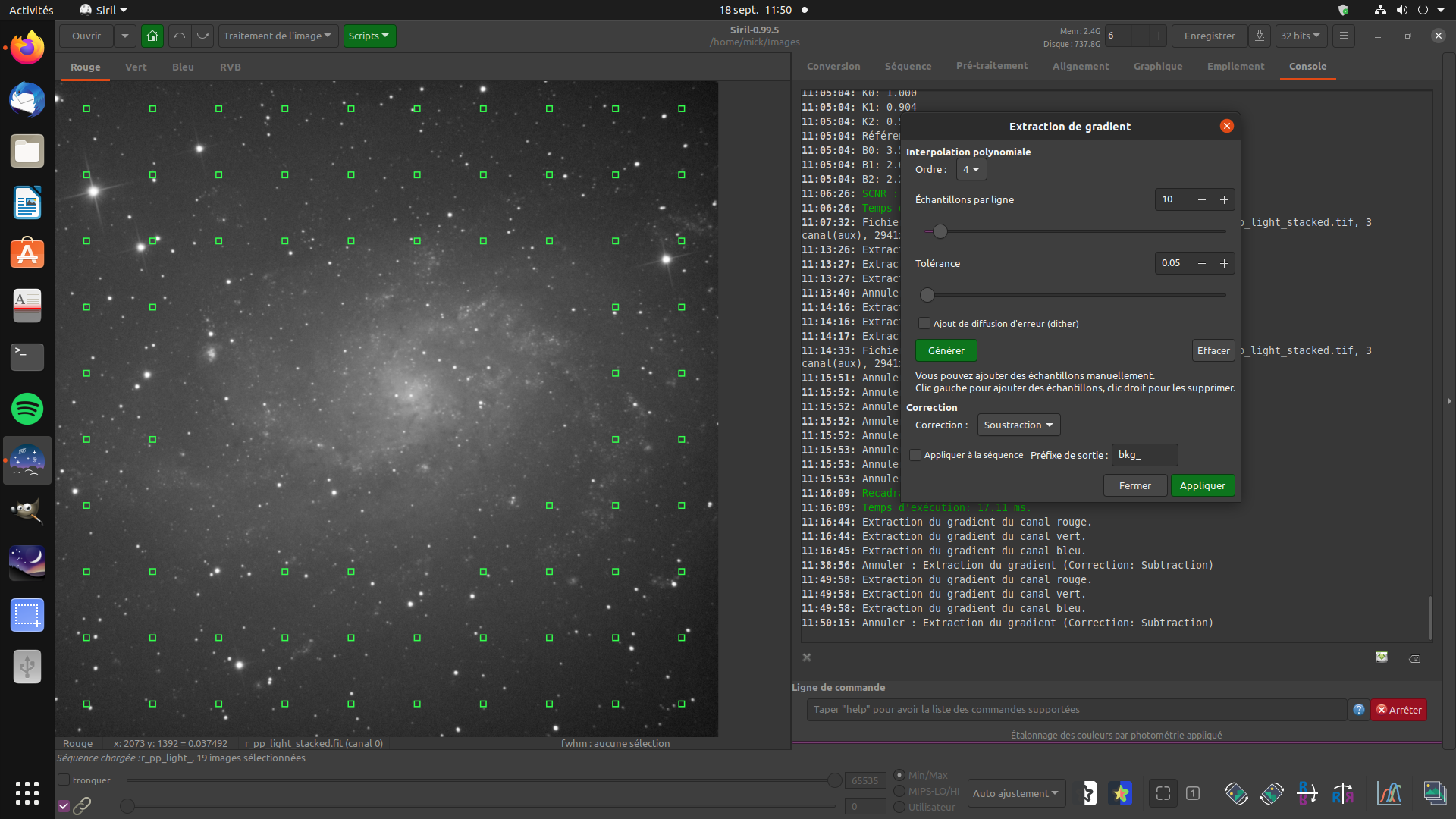Screen dimensions: 1456x819
Task: Open the Ordre polynomial degree dropdown
Action: click(971, 170)
